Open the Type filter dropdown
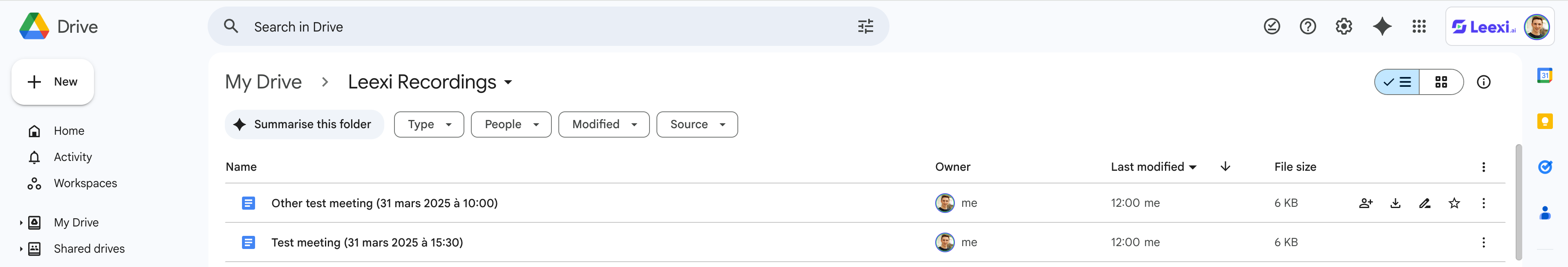 click(428, 124)
